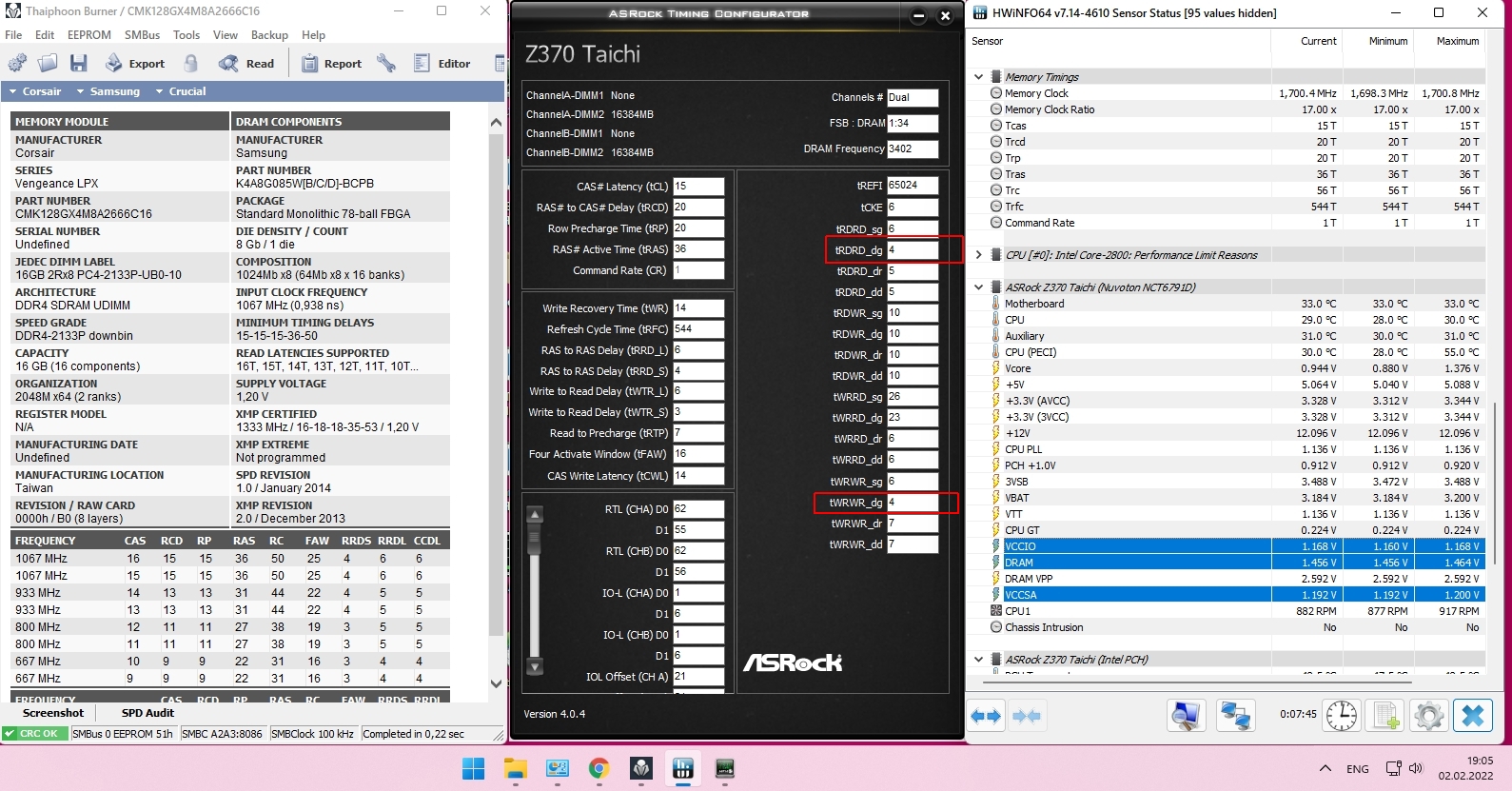This screenshot has height=791, width=1512.
Task: Expand the Crucial dropdown
Action: (x=181, y=91)
